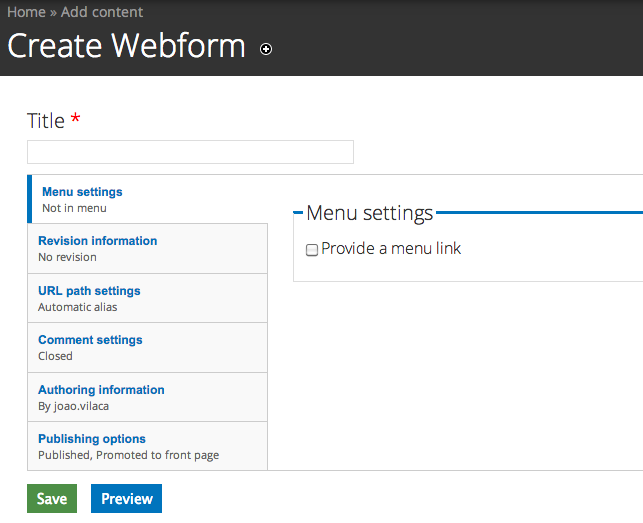643x523 pixels.
Task: Click the By joao.vilaca summary text
Action: (x=73, y=406)
